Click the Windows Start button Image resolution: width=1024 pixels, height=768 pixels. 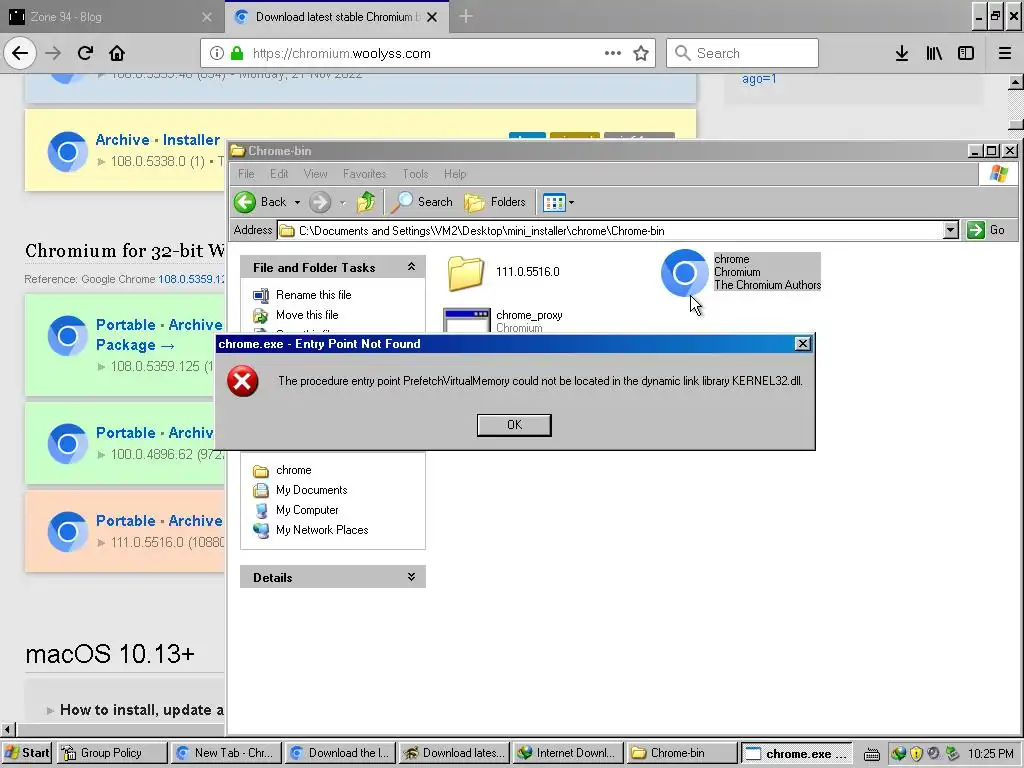tap(27, 753)
